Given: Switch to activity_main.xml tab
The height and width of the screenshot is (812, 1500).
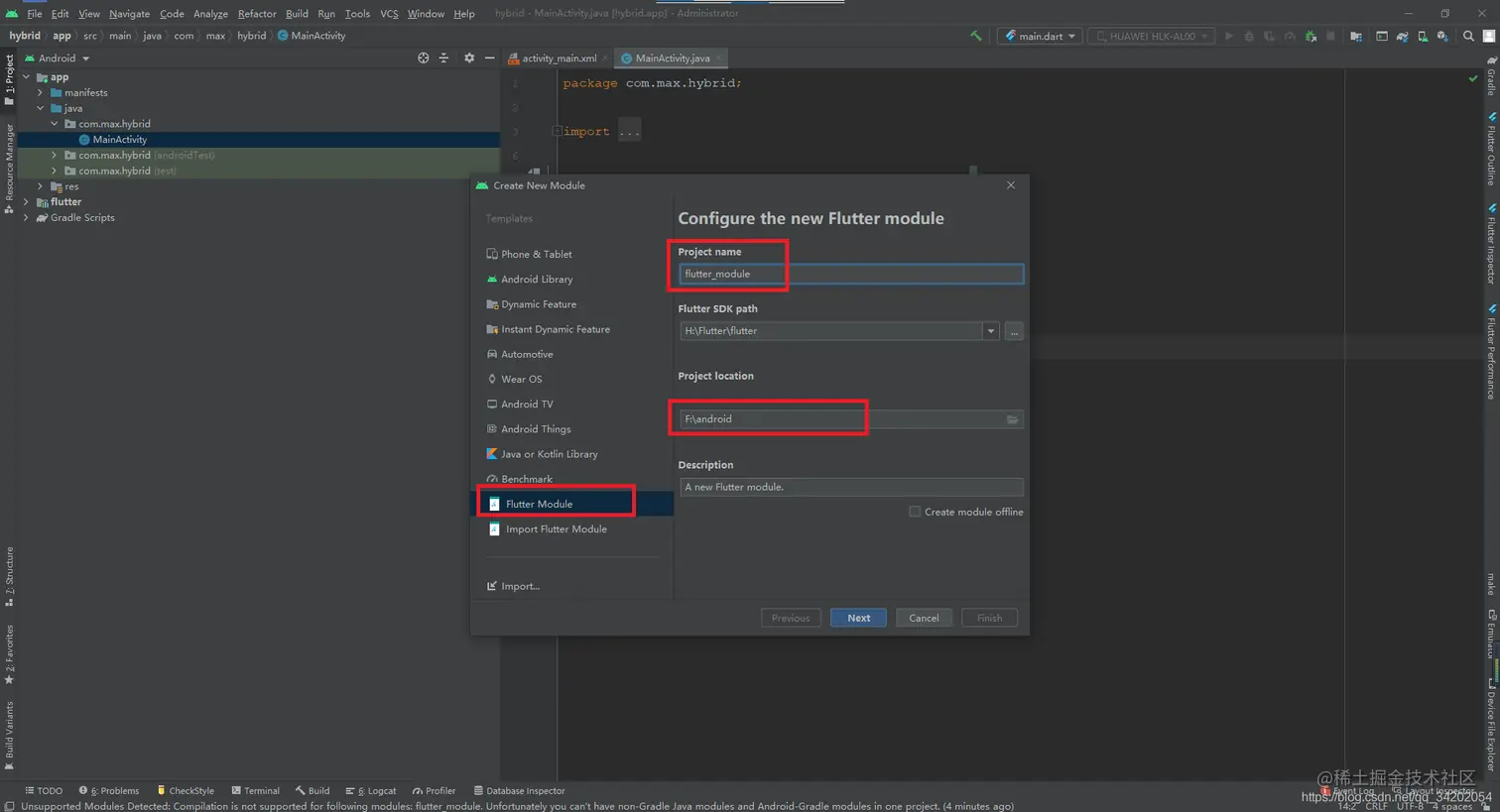Looking at the screenshot, I should (559, 58).
